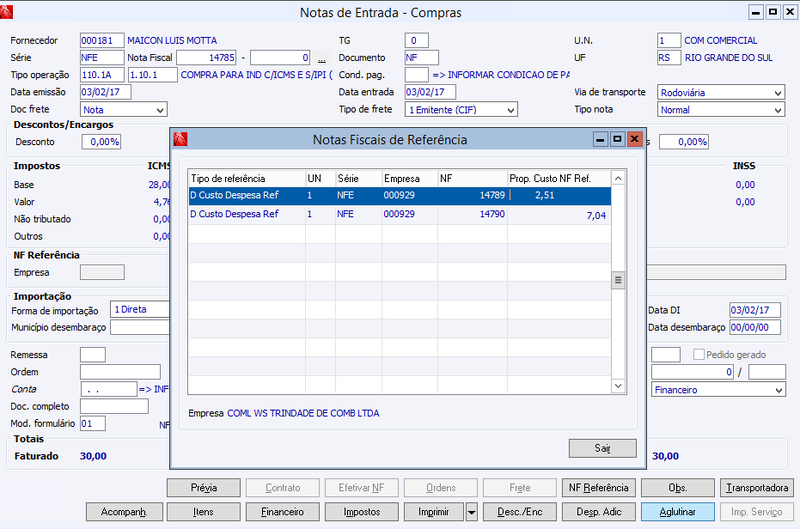The height and width of the screenshot is (529, 800).
Task: Click the Fornecedor code field 000181
Action: click(x=102, y=40)
